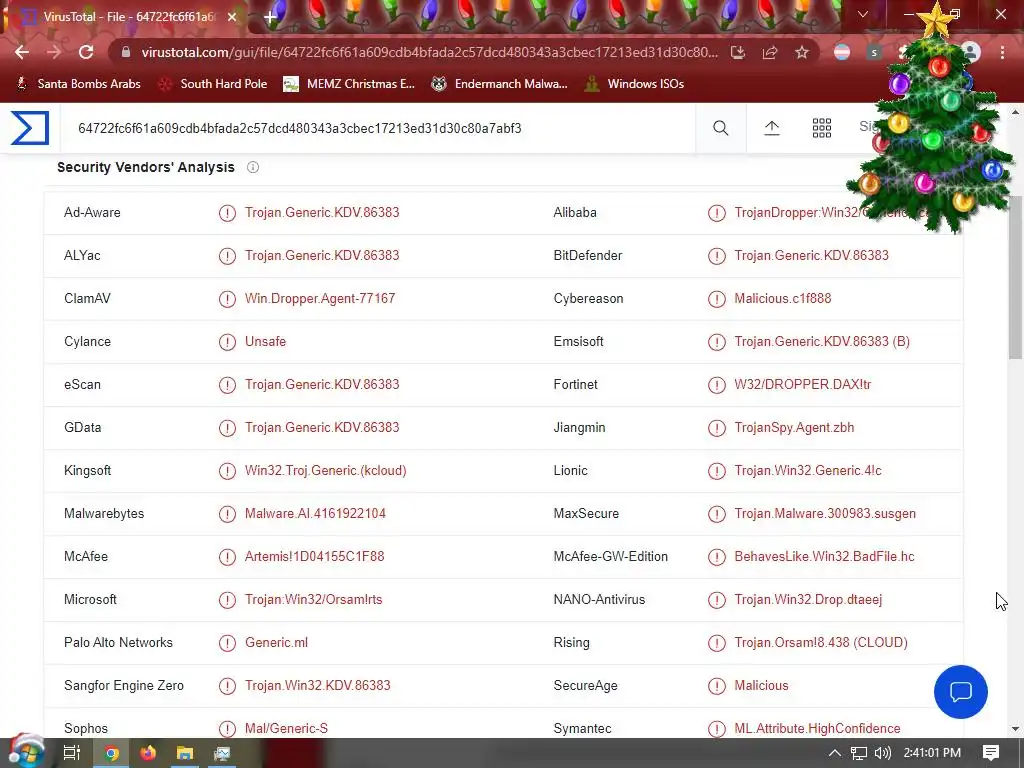Click the share page icon
The width and height of the screenshot is (1024, 768).
770,52
